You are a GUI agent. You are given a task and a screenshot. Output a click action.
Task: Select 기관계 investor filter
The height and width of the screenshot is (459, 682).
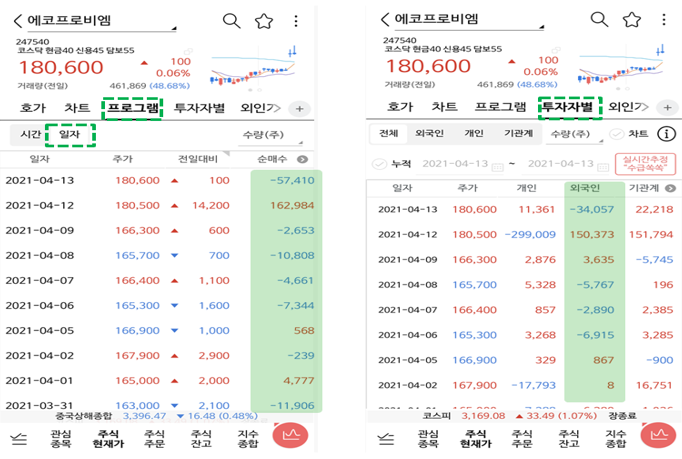pyautogui.click(x=518, y=133)
